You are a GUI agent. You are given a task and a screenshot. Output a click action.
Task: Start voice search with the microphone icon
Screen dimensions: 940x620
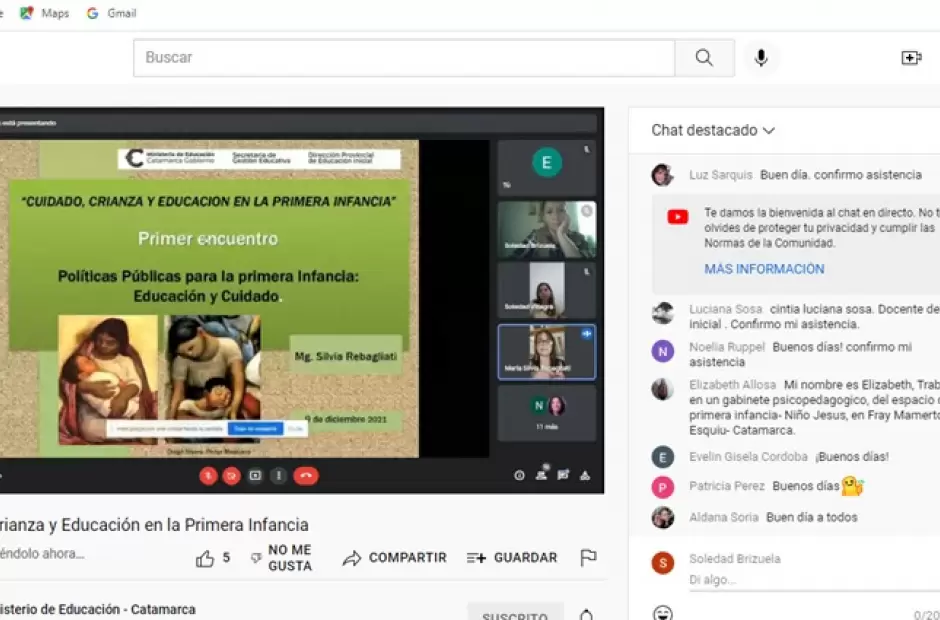[x=761, y=58]
